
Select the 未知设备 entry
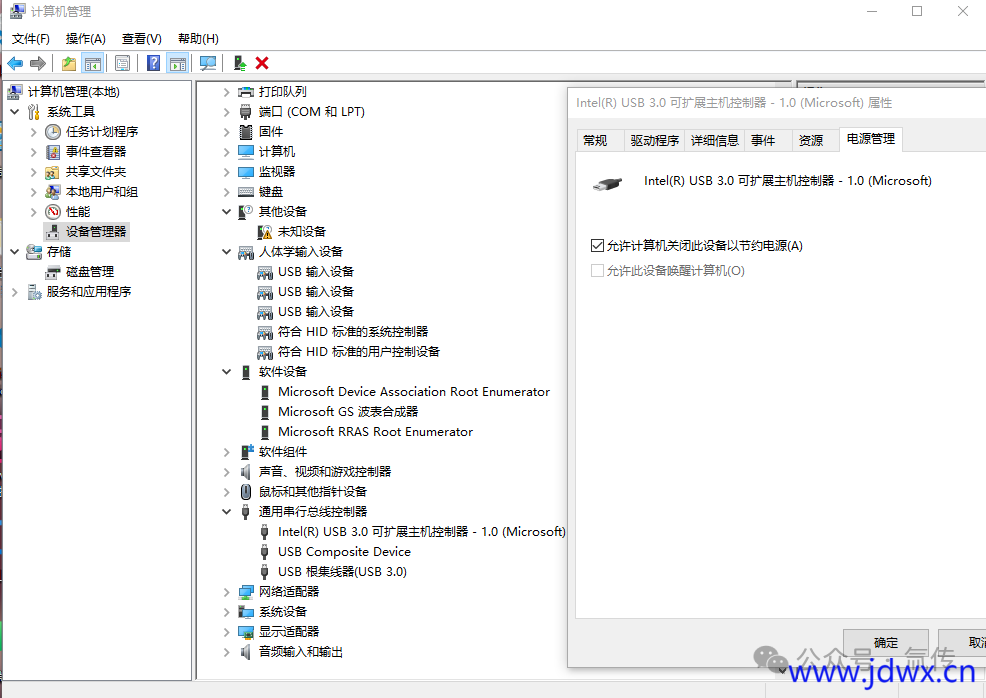(x=302, y=232)
